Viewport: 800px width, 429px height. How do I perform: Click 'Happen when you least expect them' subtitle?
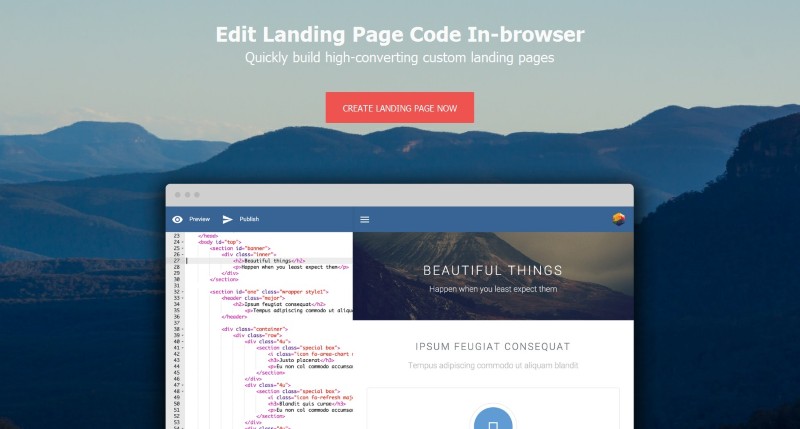493,289
